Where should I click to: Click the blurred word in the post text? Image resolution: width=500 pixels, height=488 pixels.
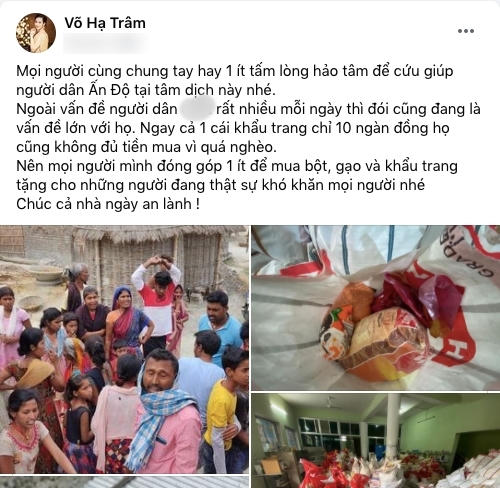(197, 109)
